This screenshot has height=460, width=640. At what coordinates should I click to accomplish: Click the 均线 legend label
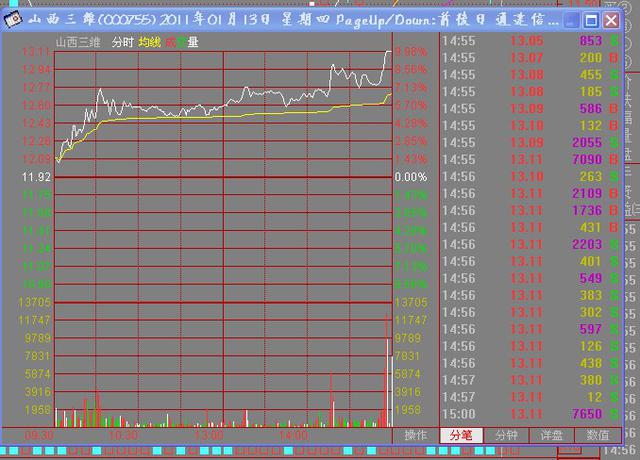(150, 42)
